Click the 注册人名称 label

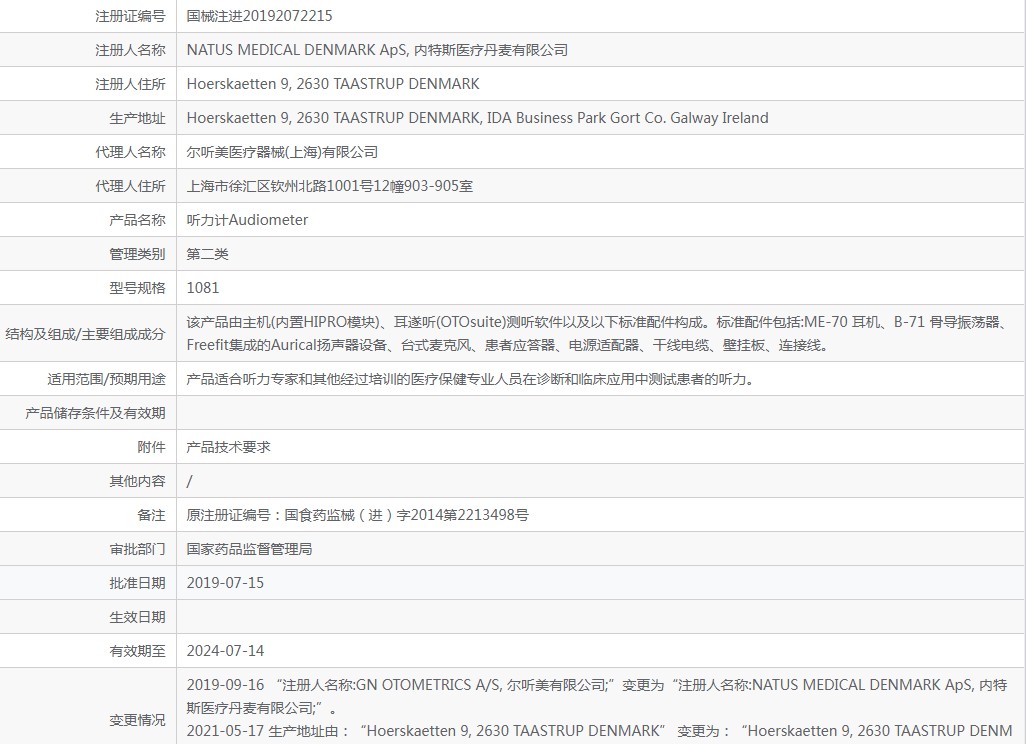coord(130,50)
